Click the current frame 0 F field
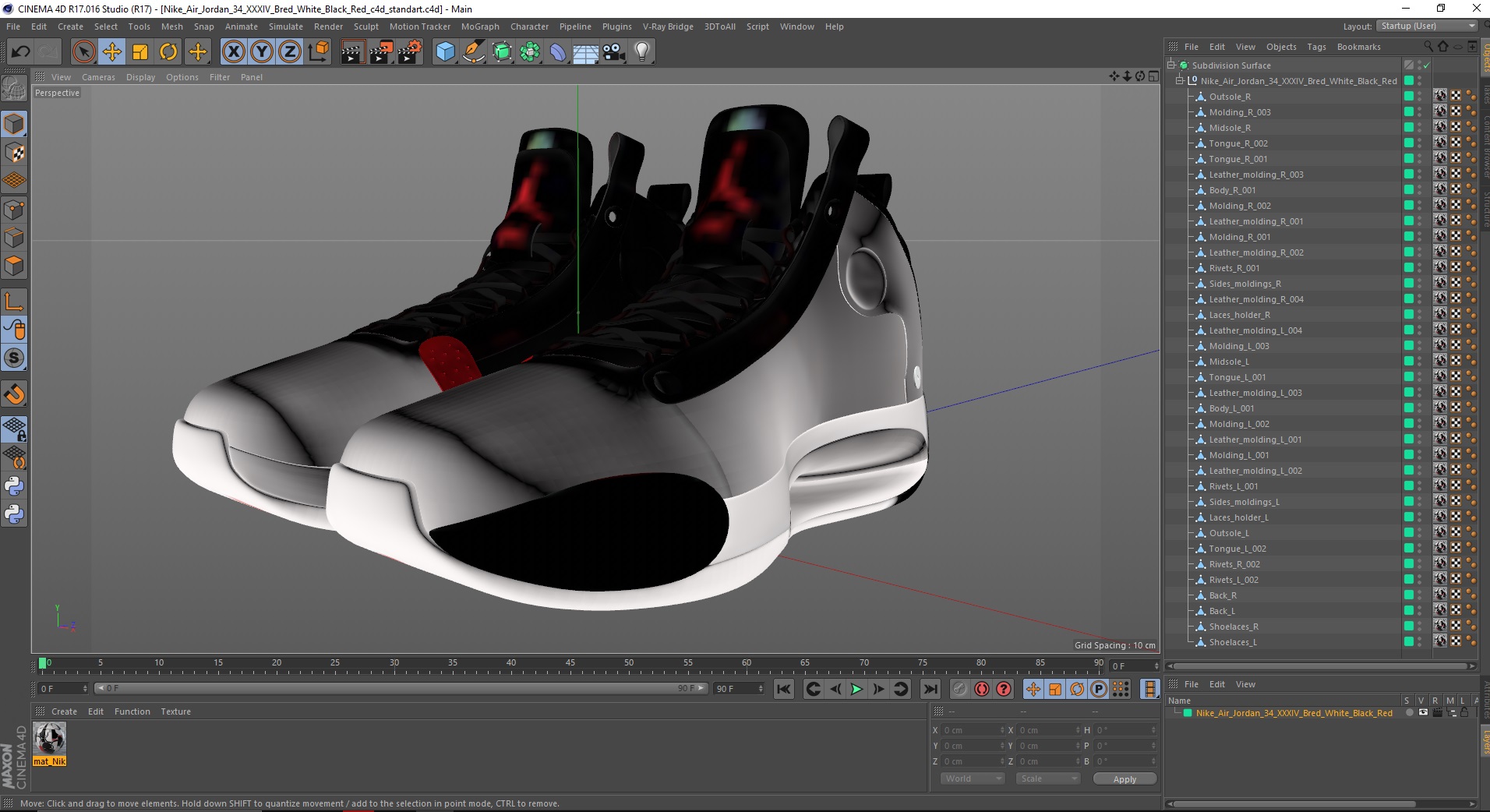Viewport: 1490px width, 812px height. click(1134, 665)
